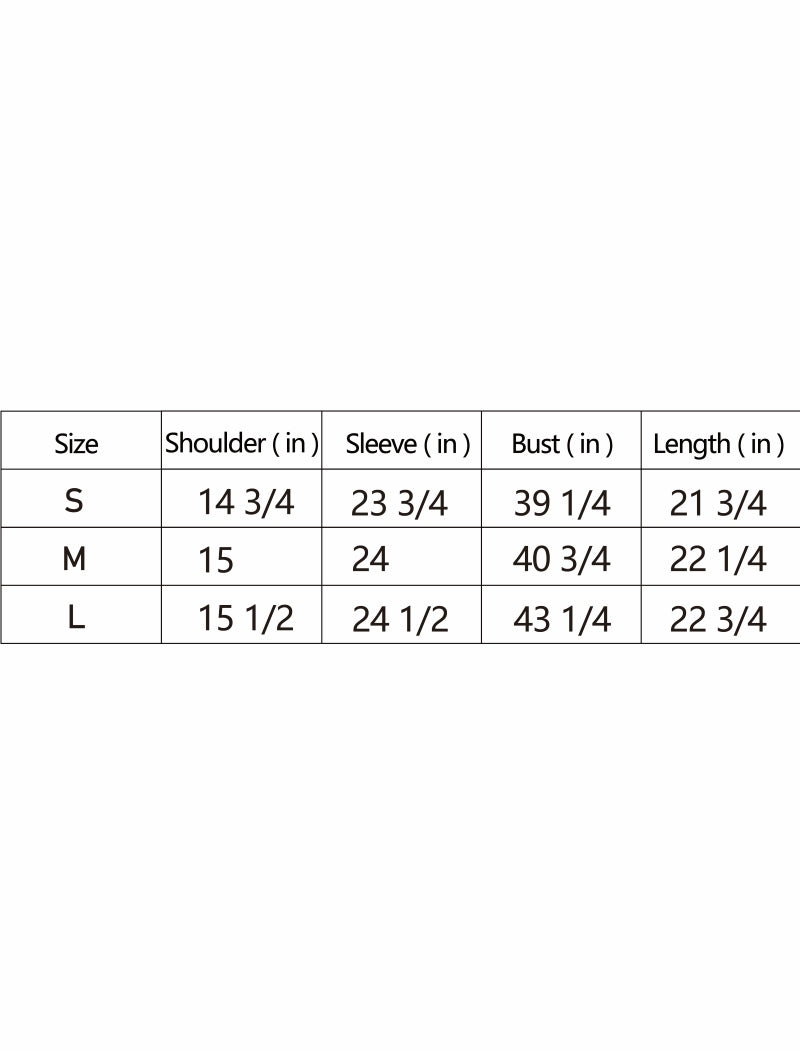
Task: Click the Size column header
Action: (76, 444)
